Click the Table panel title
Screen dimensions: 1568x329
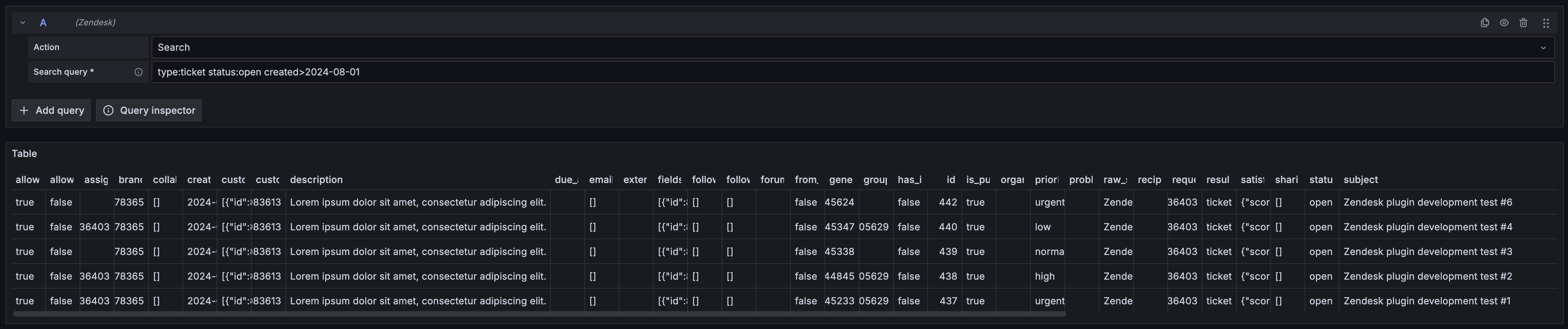(x=24, y=153)
